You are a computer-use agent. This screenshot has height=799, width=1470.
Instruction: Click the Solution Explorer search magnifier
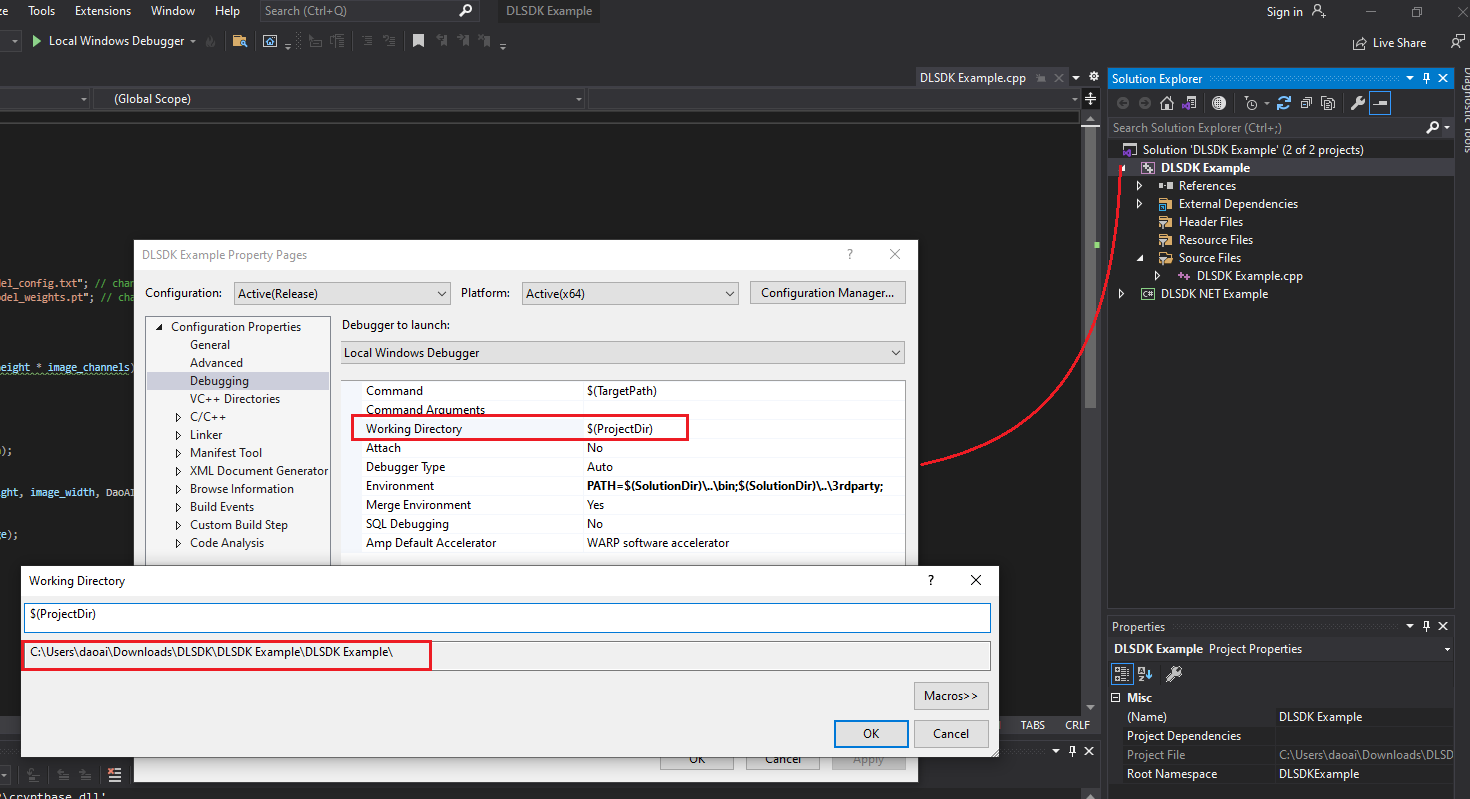point(1433,127)
